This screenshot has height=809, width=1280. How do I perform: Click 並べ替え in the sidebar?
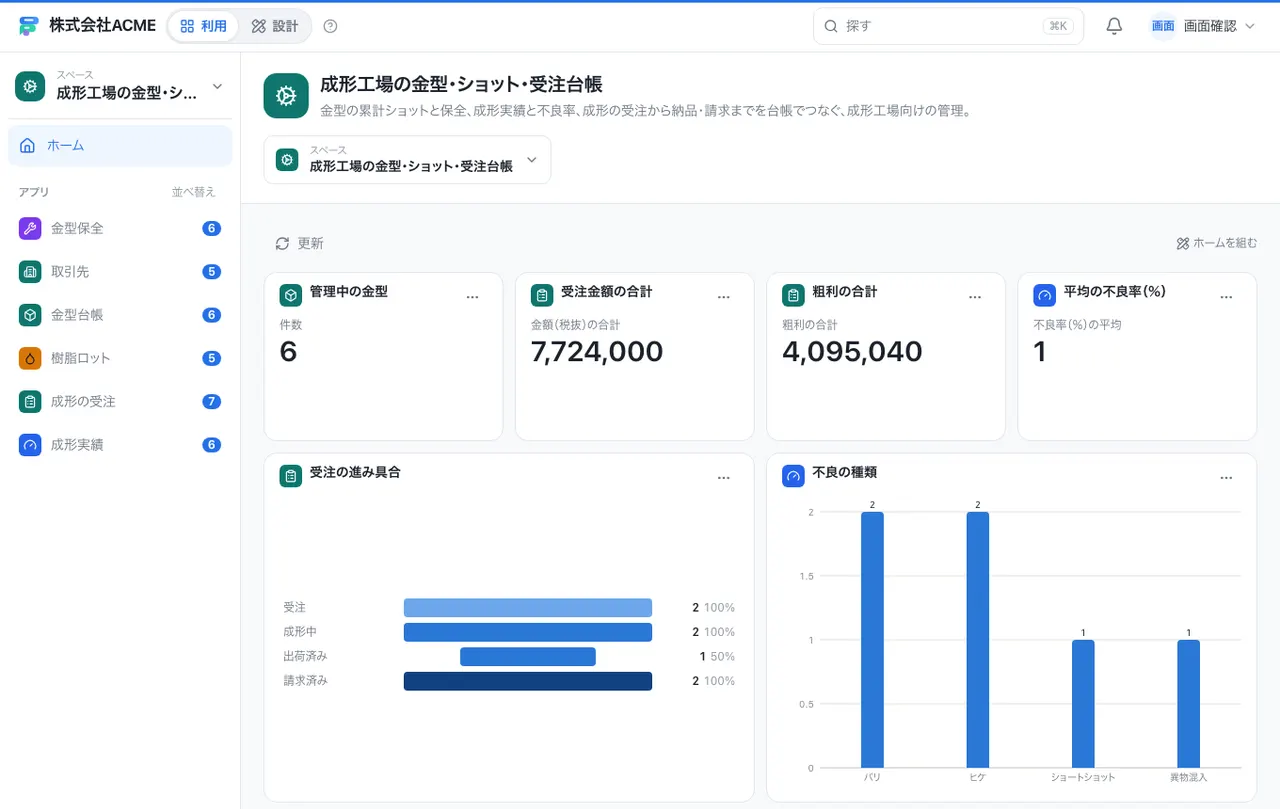pos(193,192)
